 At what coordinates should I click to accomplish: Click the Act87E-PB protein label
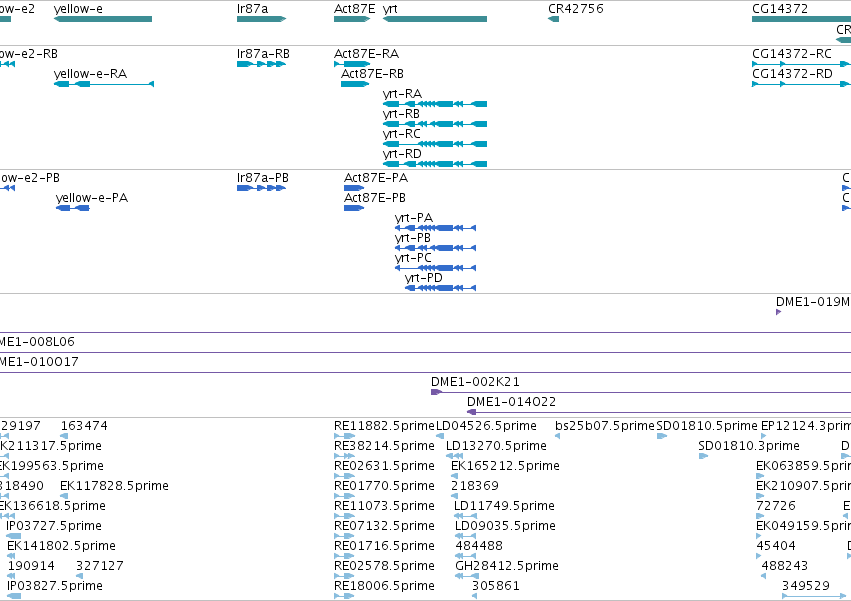pos(374,198)
